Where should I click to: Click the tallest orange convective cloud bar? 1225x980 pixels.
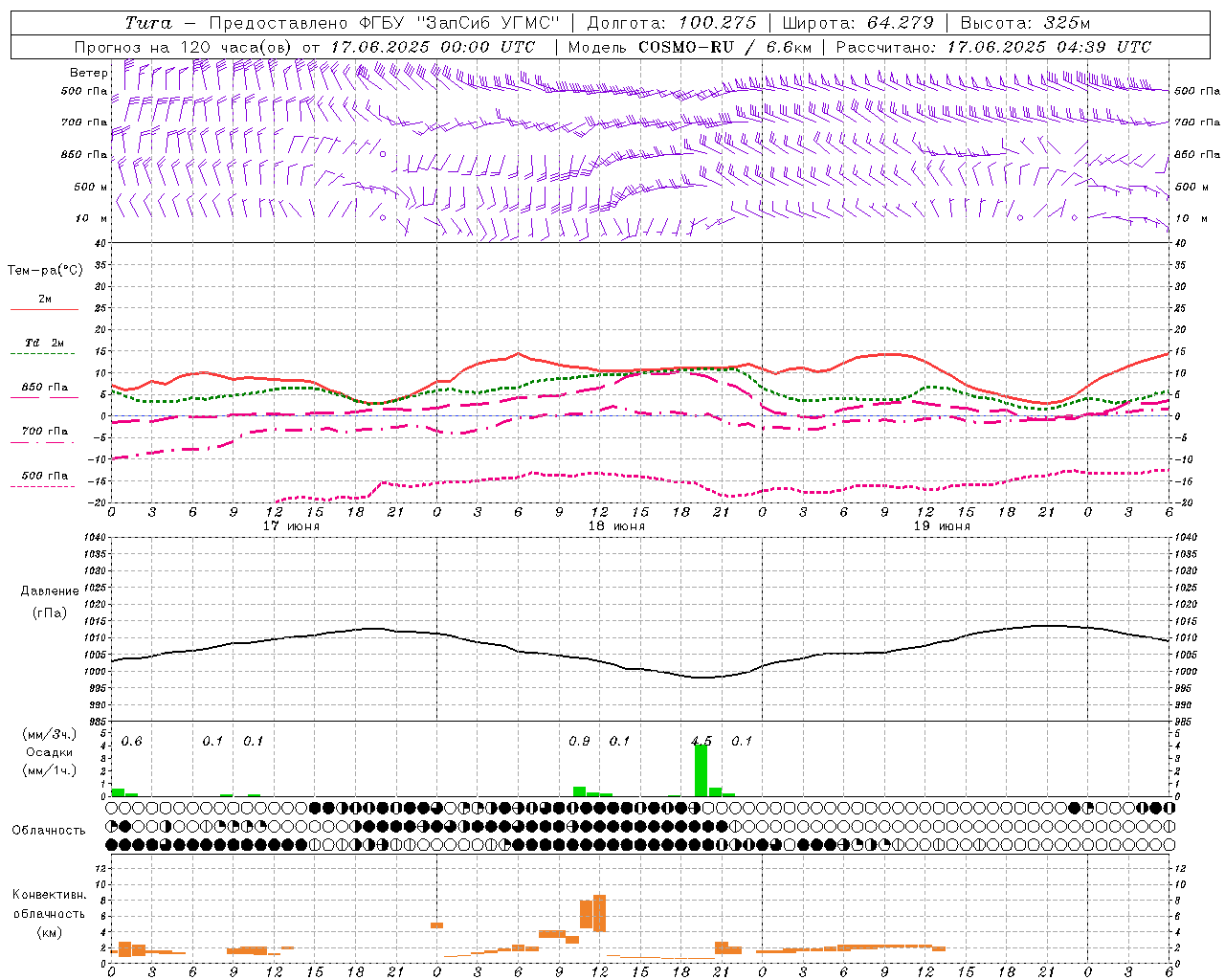point(600,913)
